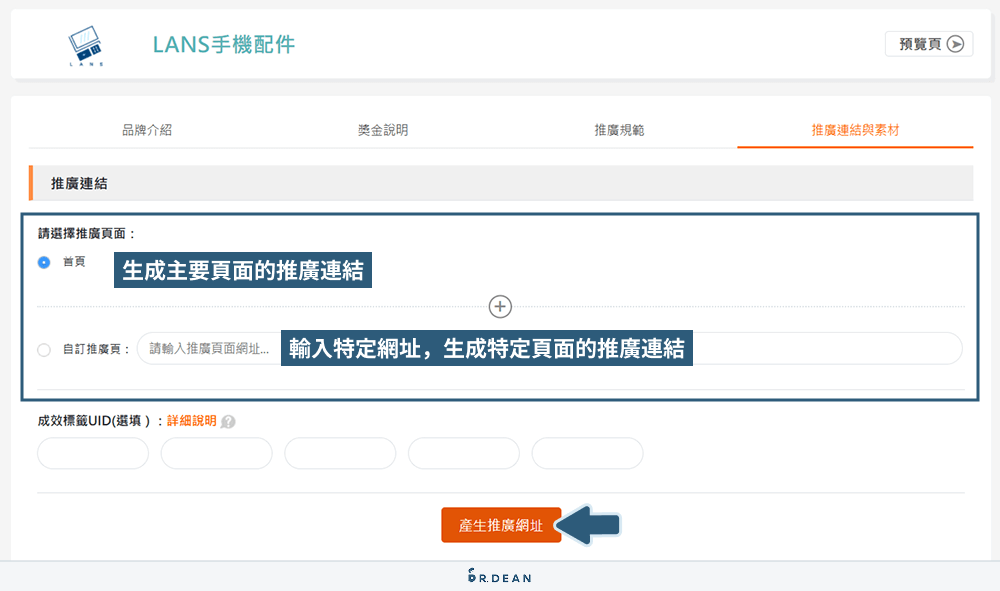Click the last UID input field
This screenshot has width=1000, height=591.
[x=587, y=453]
